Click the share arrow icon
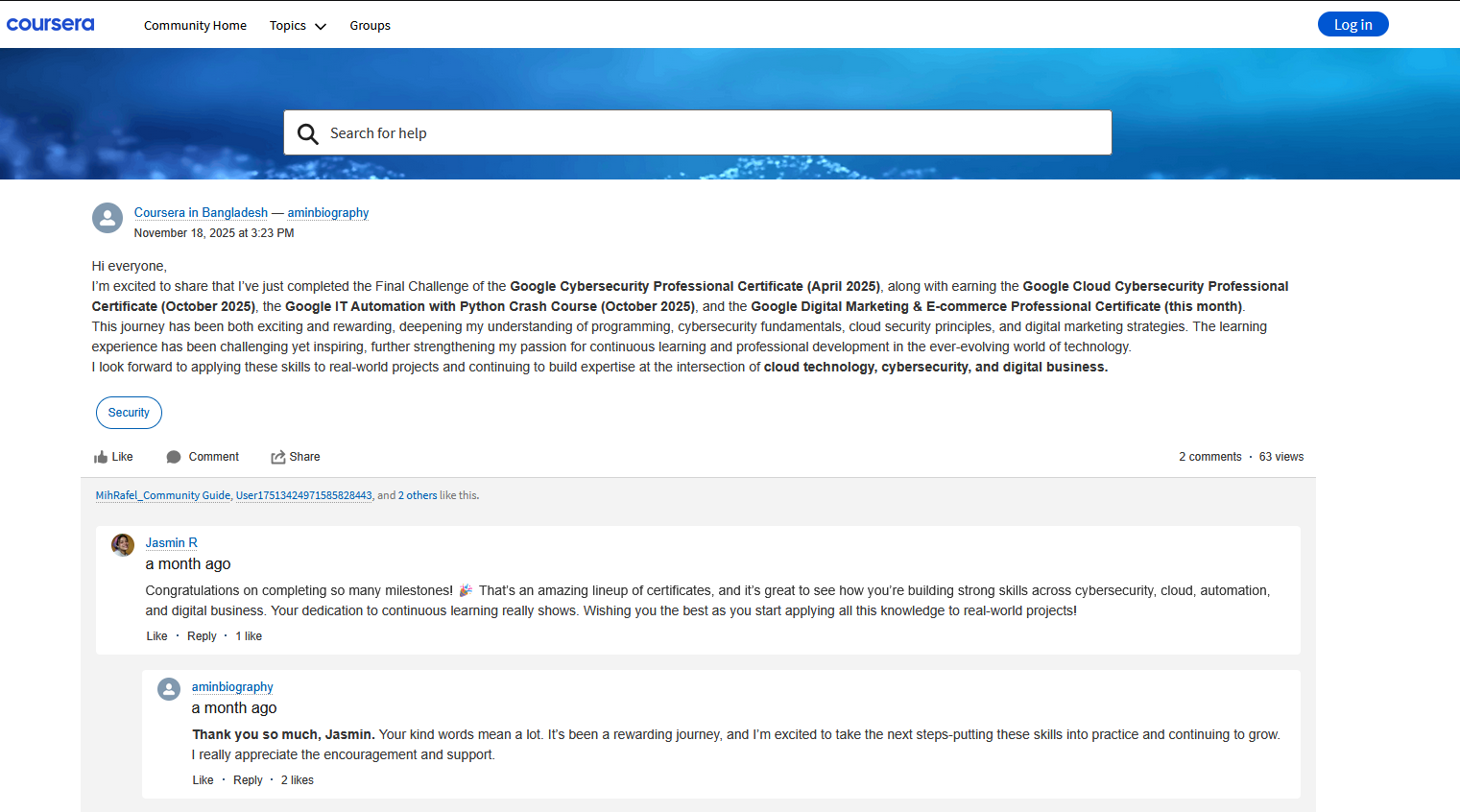 coord(278,457)
